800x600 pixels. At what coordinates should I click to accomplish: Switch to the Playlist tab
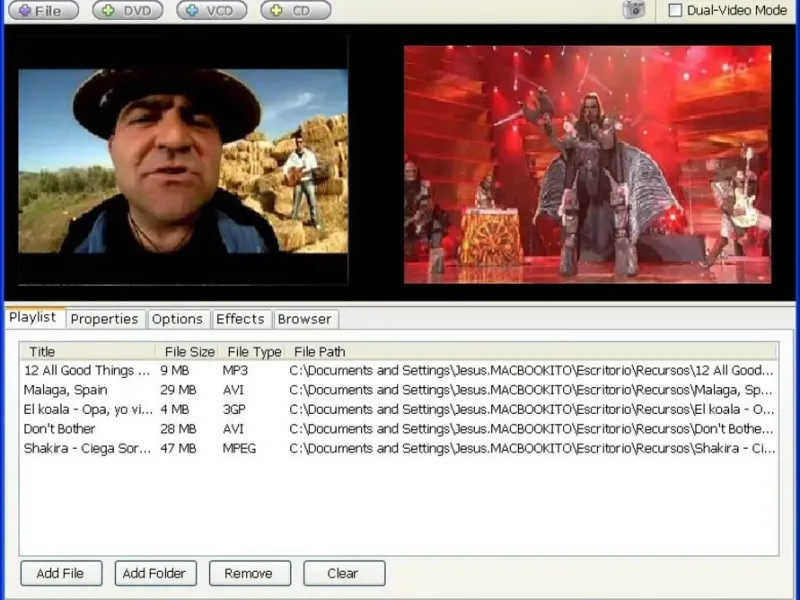33,317
